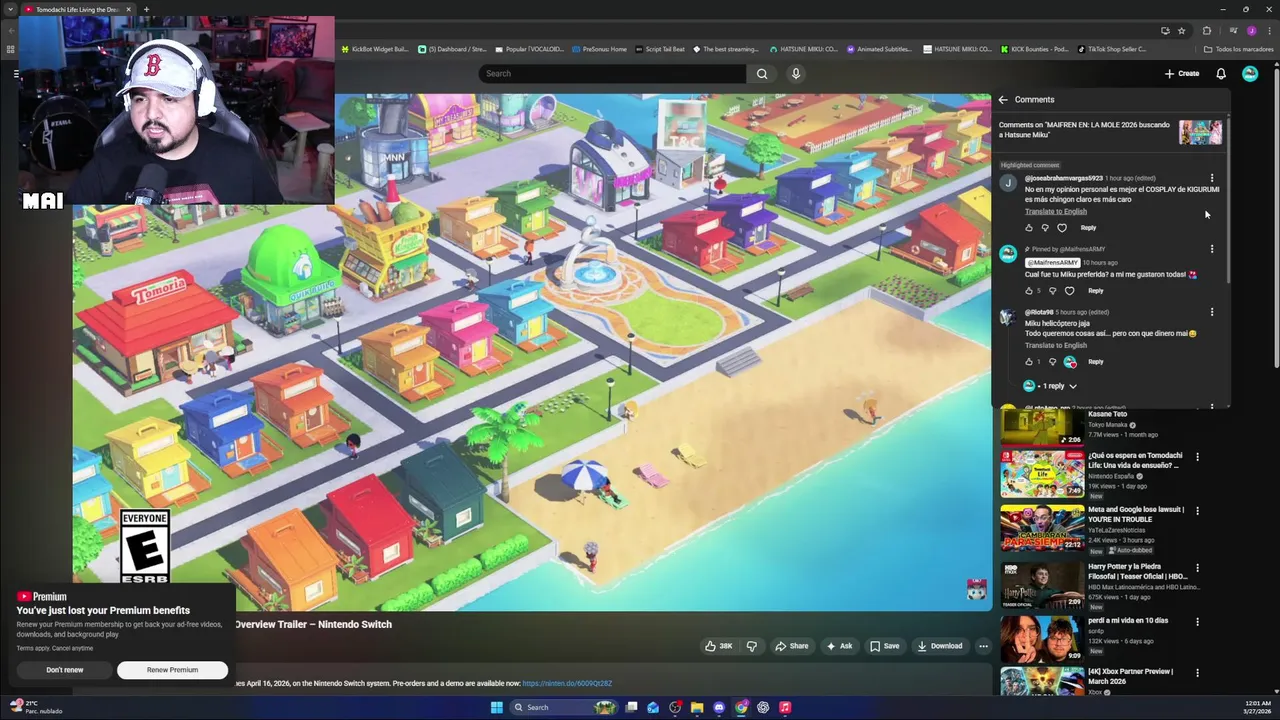The height and width of the screenshot is (720, 1280).
Task: Open options for joseabrahamvargas5923 comment
Action: coord(1212,179)
